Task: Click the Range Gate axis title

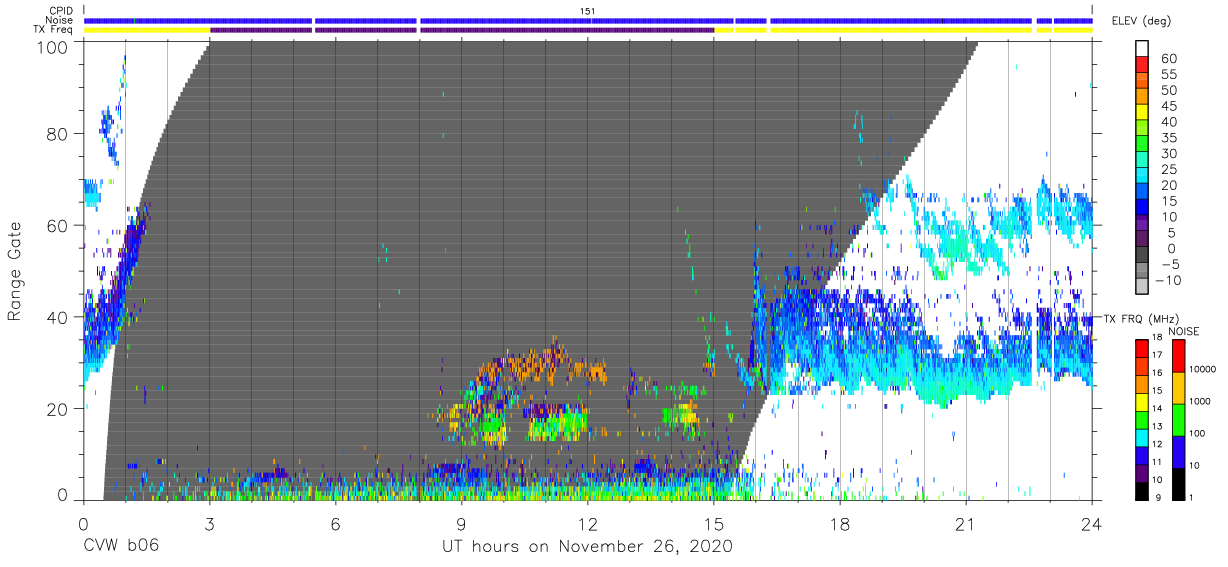Action: [x=16, y=271]
